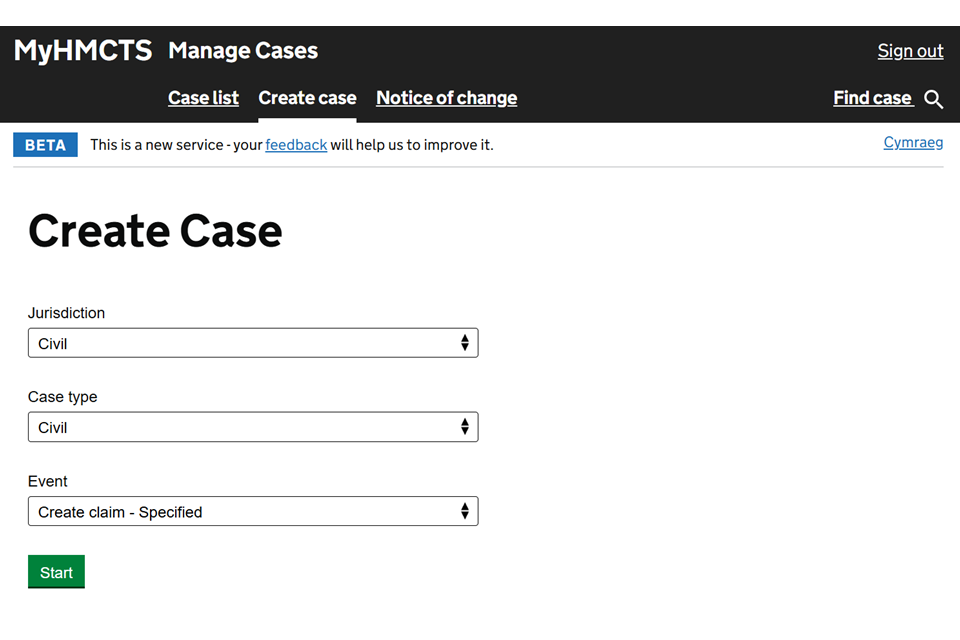Open the feedback link in the banner
This screenshot has height=640, width=960.
click(296, 145)
